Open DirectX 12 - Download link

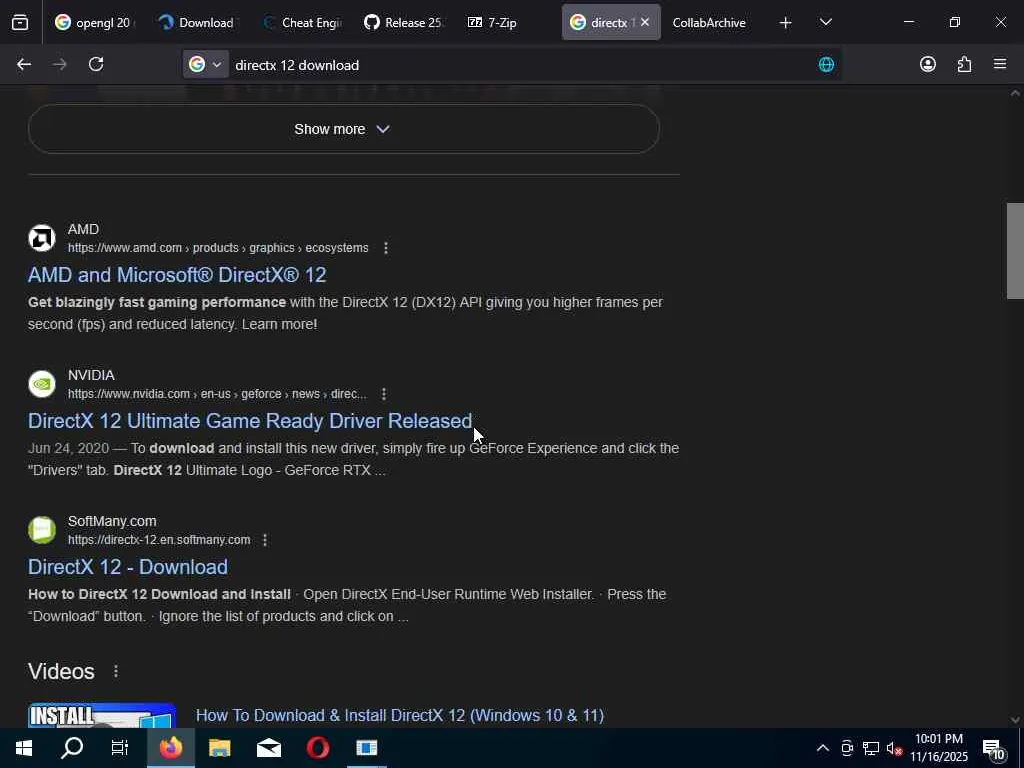coord(128,567)
